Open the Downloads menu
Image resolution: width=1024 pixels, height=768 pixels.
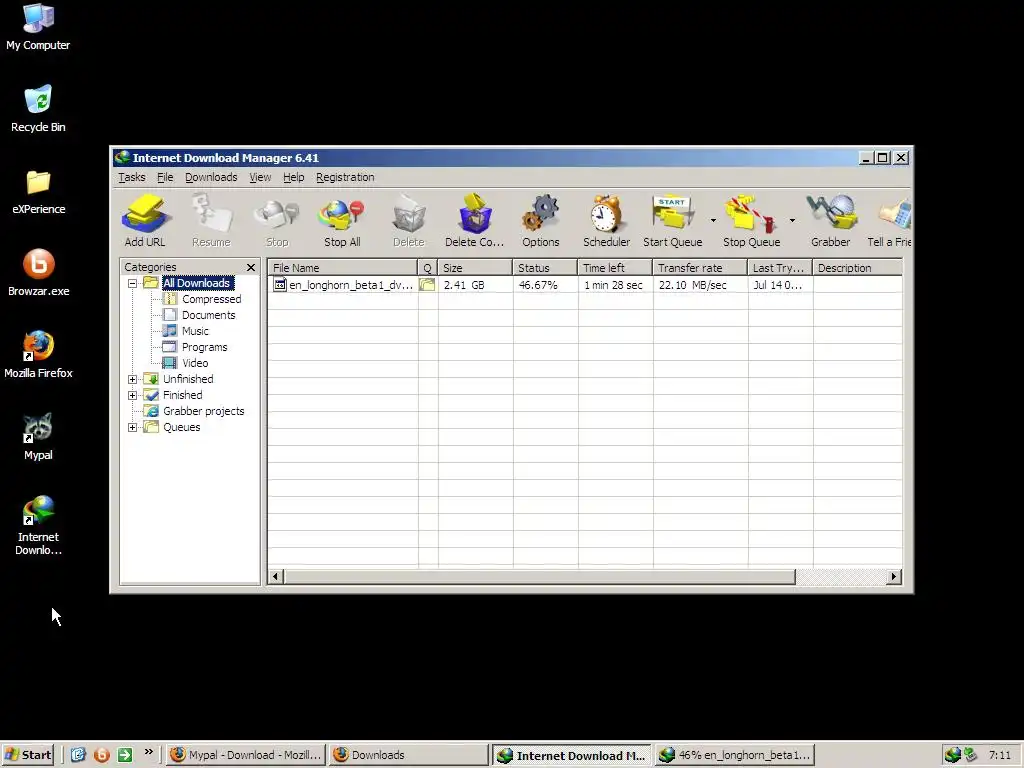point(211,177)
